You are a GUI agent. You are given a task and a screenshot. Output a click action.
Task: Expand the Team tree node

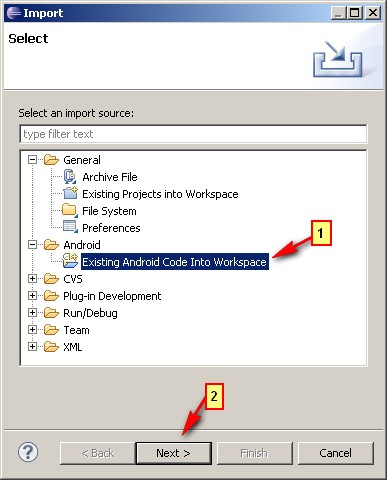(32, 330)
